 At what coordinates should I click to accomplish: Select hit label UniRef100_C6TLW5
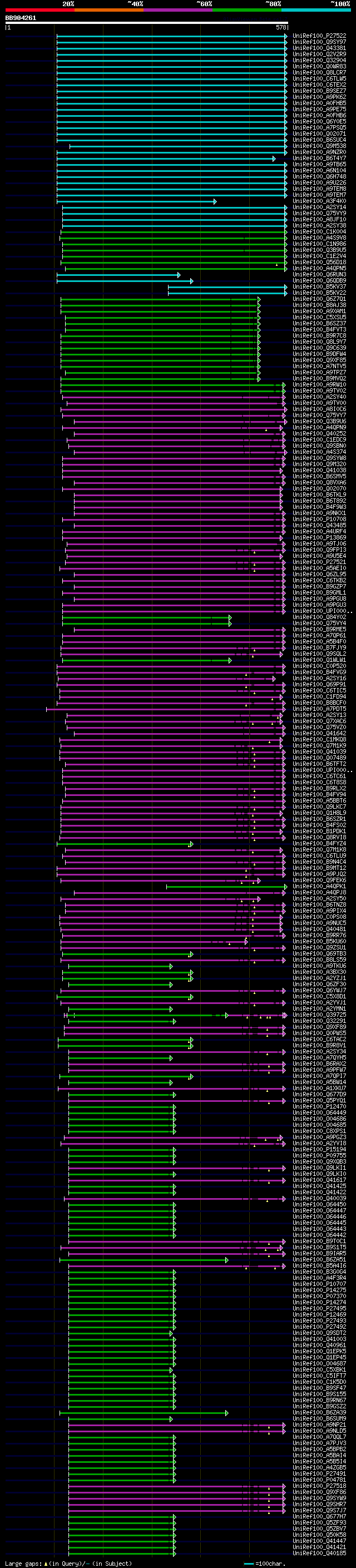[x=319, y=78]
